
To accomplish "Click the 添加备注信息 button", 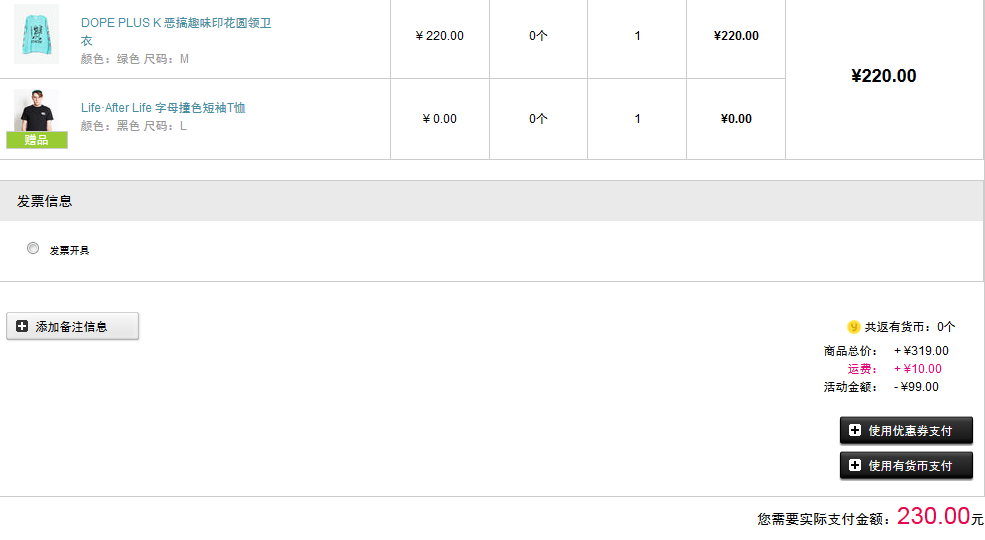I will click(x=72, y=327).
